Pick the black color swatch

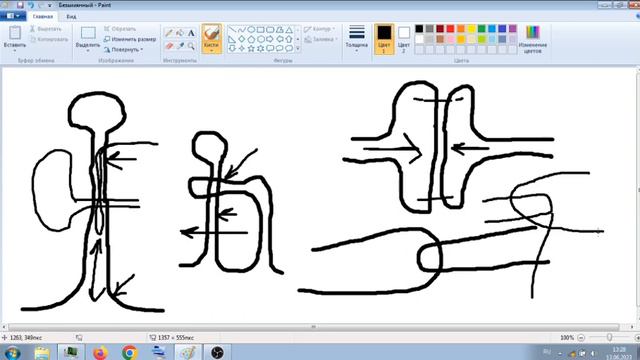coord(419,29)
